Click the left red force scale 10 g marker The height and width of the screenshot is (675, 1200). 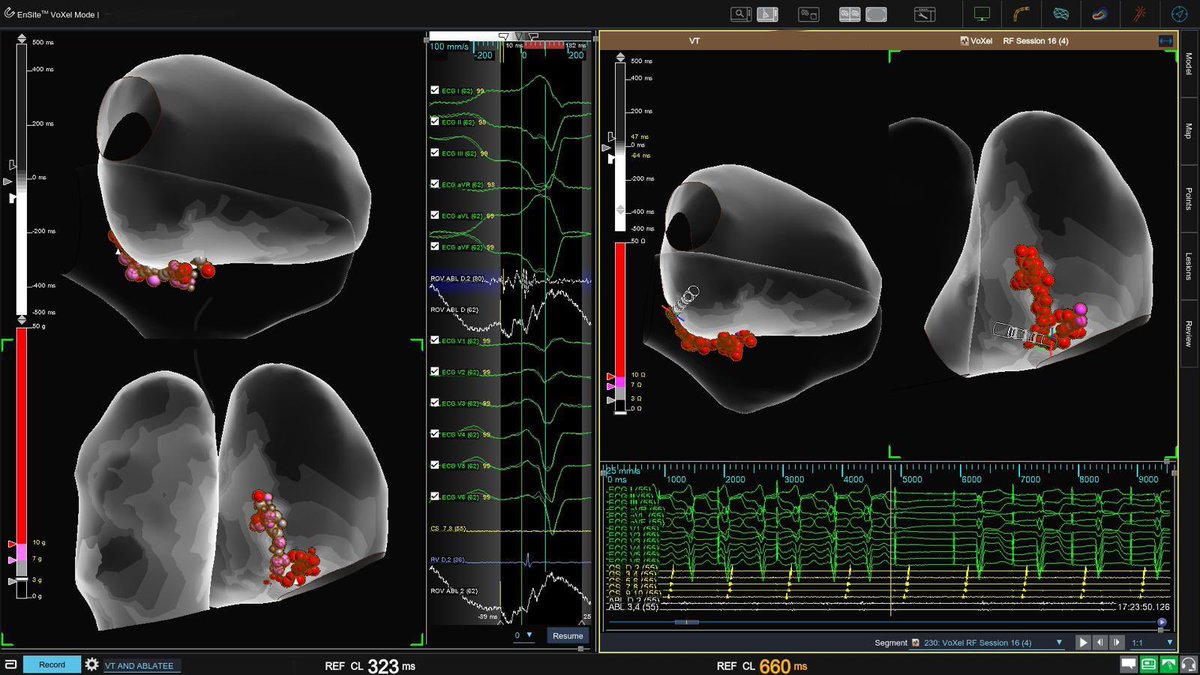(x=12, y=543)
